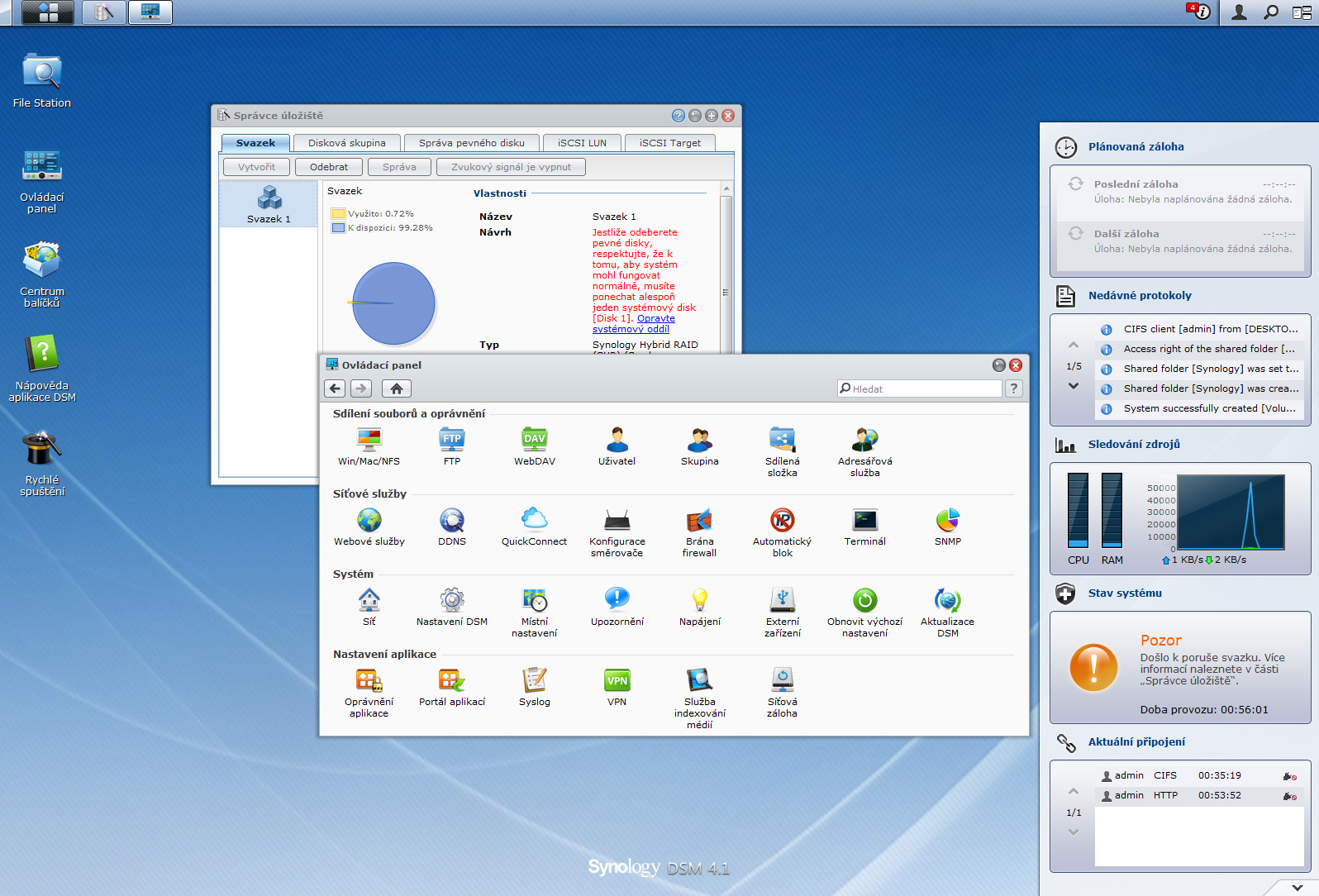This screenshot has height=896, width=1319.
Task: Open Brána firewall settings
Action: (699, 521)
